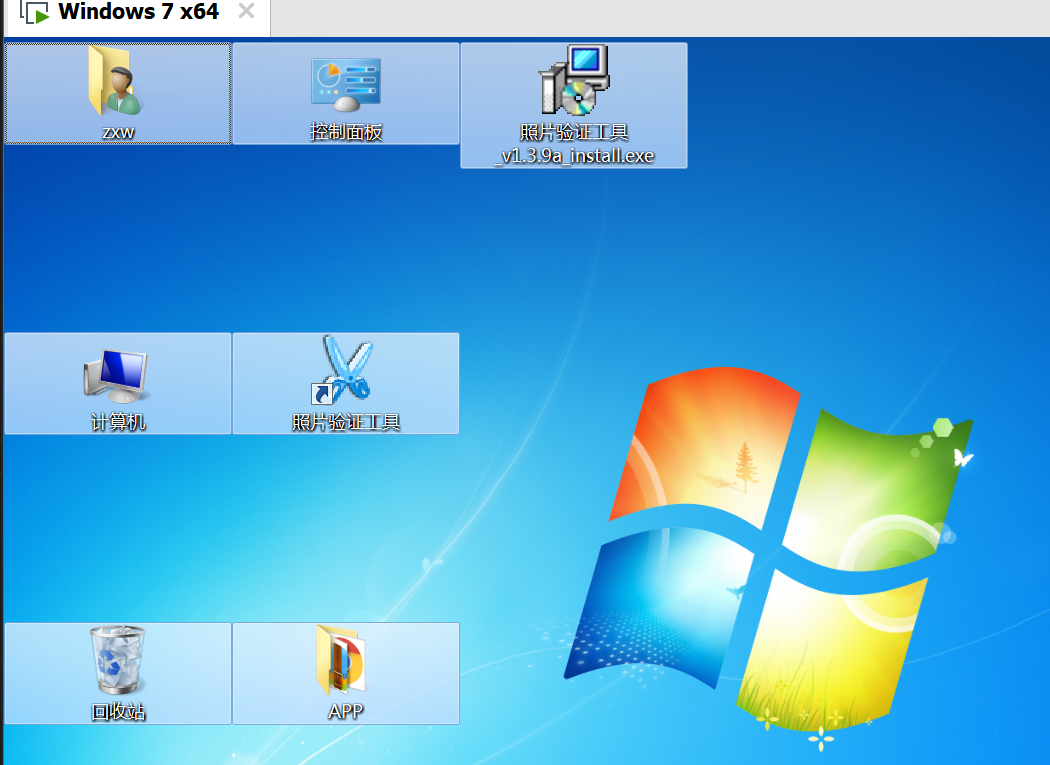
Task: Click the 计算机 computer icon
Action: (116, 374)
